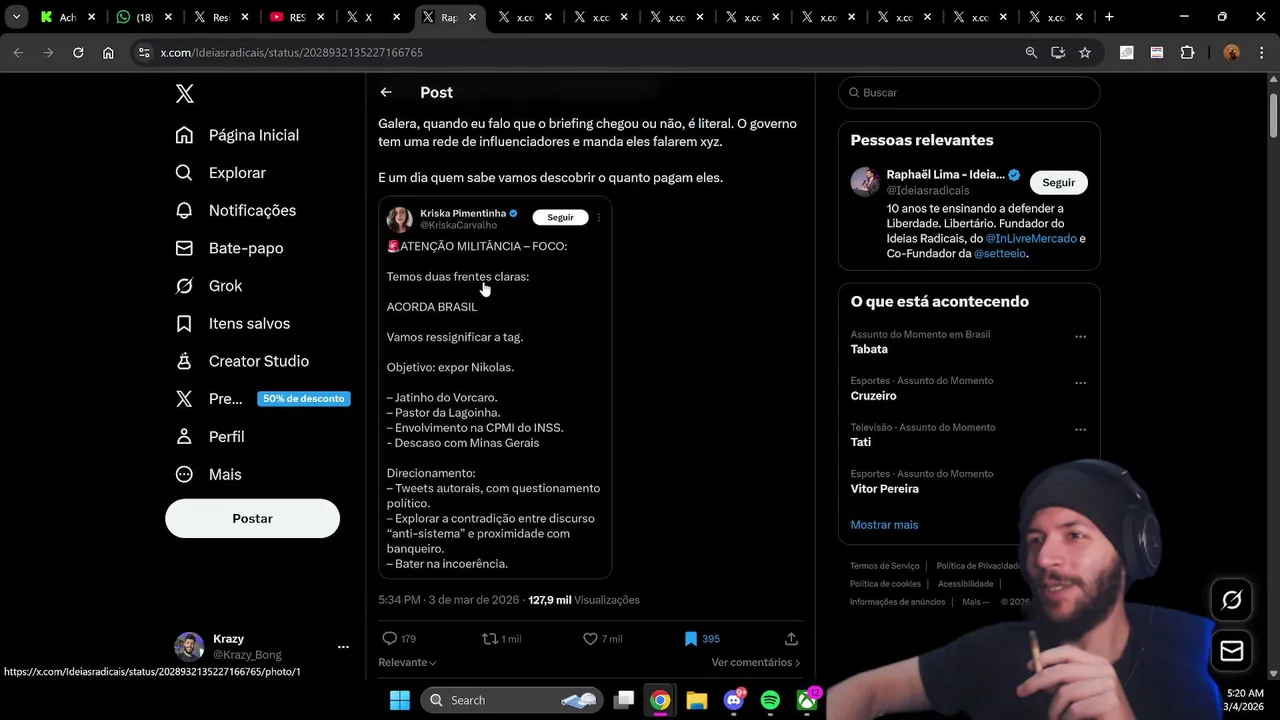Open the floating messages envelope button
Image resolution: width=1280 pixels, height=720 pixels.
coord(1232,651)
